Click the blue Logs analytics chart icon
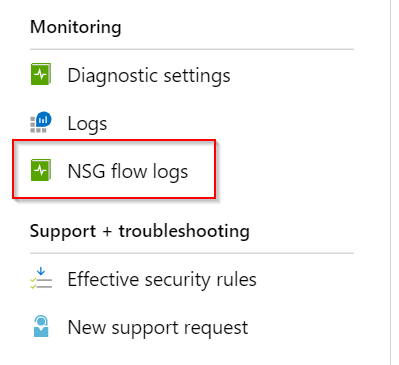Screen dimensions: 399x365 point(41,122)
